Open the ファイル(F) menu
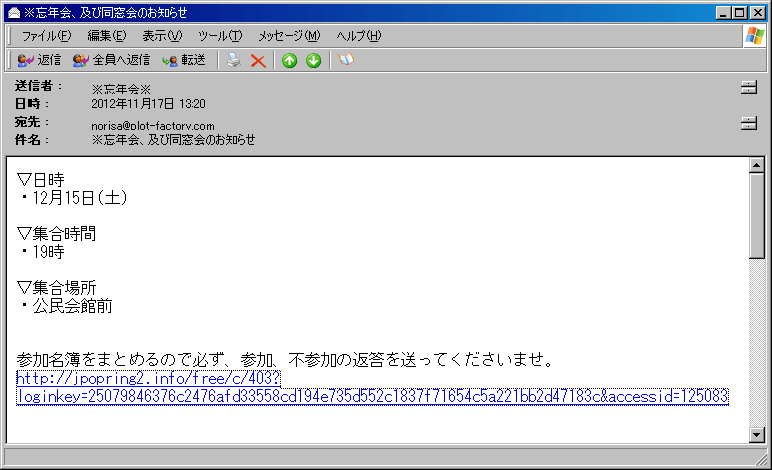 tap(46, 36)
